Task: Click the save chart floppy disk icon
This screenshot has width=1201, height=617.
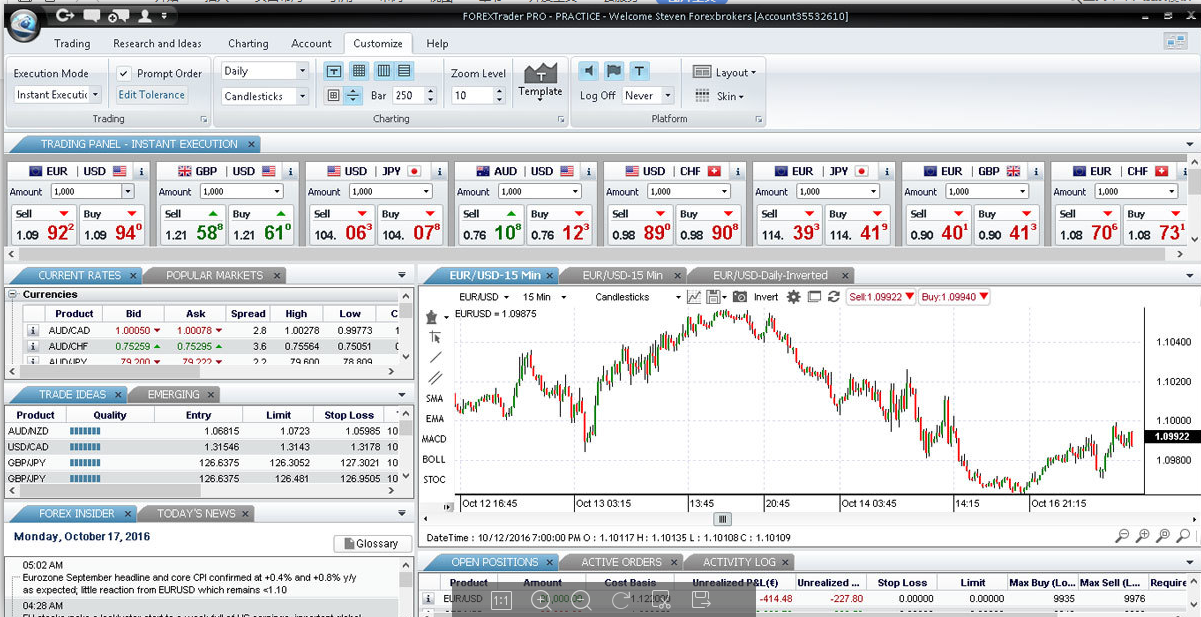Action: point(714,297)
